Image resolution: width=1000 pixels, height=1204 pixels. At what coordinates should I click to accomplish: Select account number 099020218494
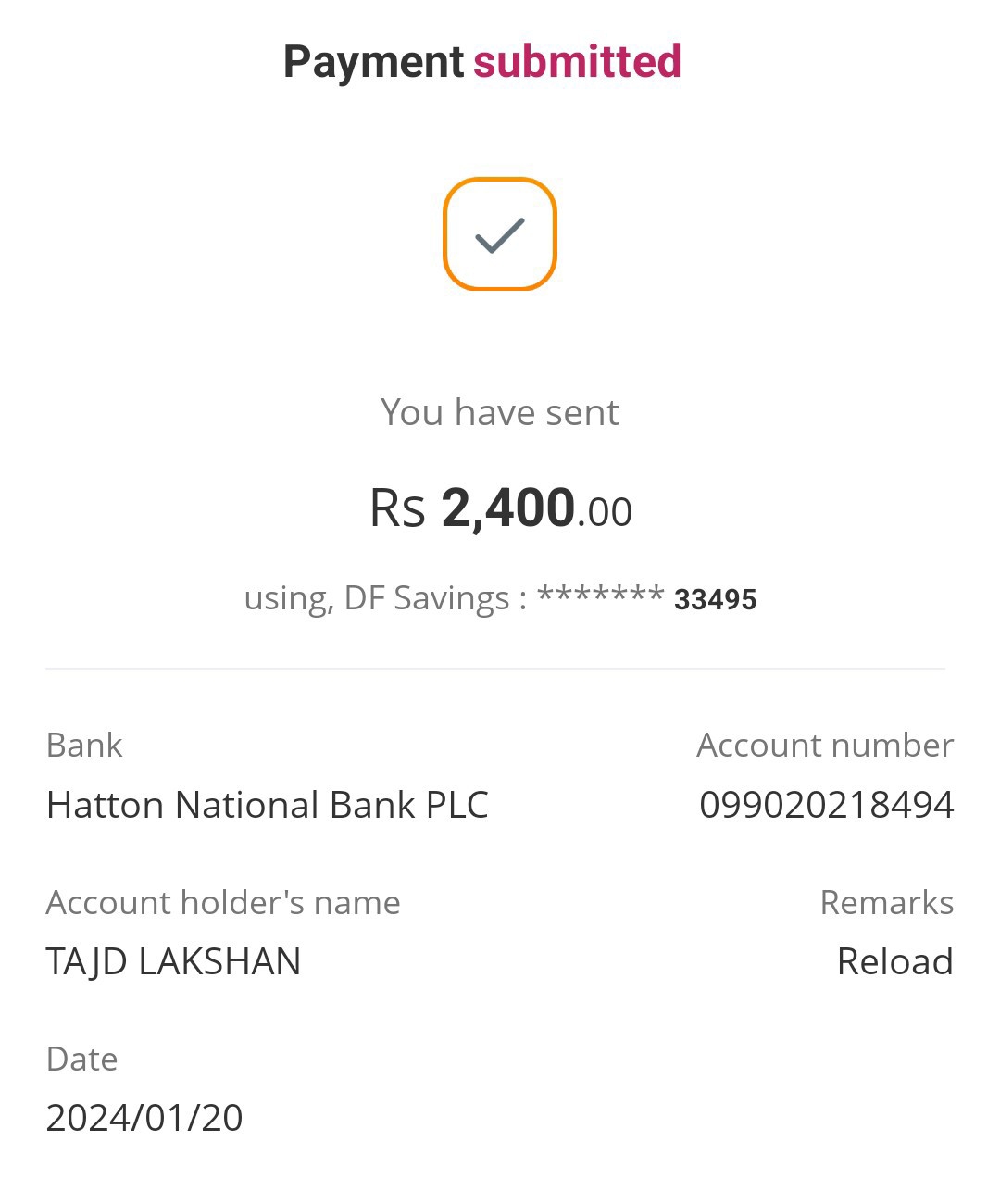(x=826, y=805)
